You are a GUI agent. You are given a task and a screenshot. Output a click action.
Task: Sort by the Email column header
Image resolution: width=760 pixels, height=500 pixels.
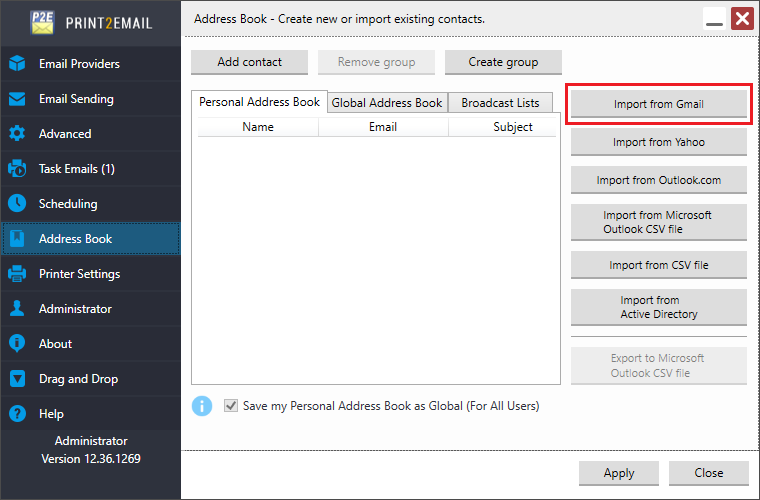coord(383,127)
